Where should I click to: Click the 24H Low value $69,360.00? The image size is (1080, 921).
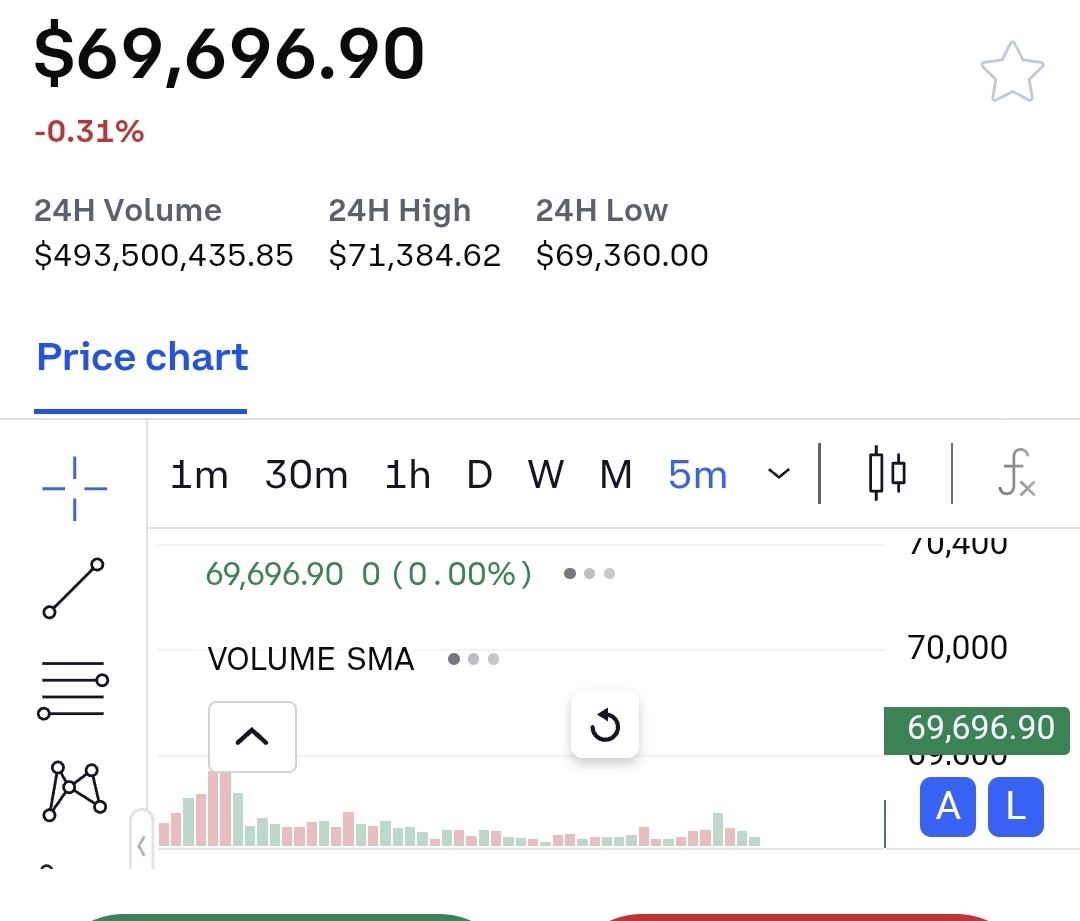(622, 256)
